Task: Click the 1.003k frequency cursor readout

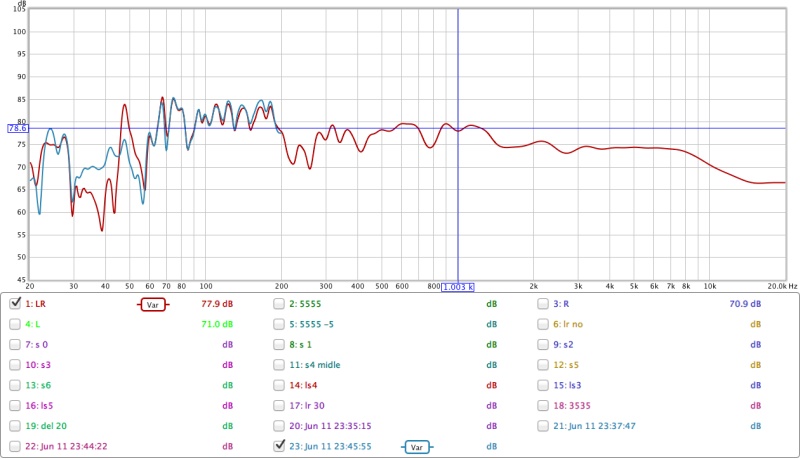Action: [458, 286]
